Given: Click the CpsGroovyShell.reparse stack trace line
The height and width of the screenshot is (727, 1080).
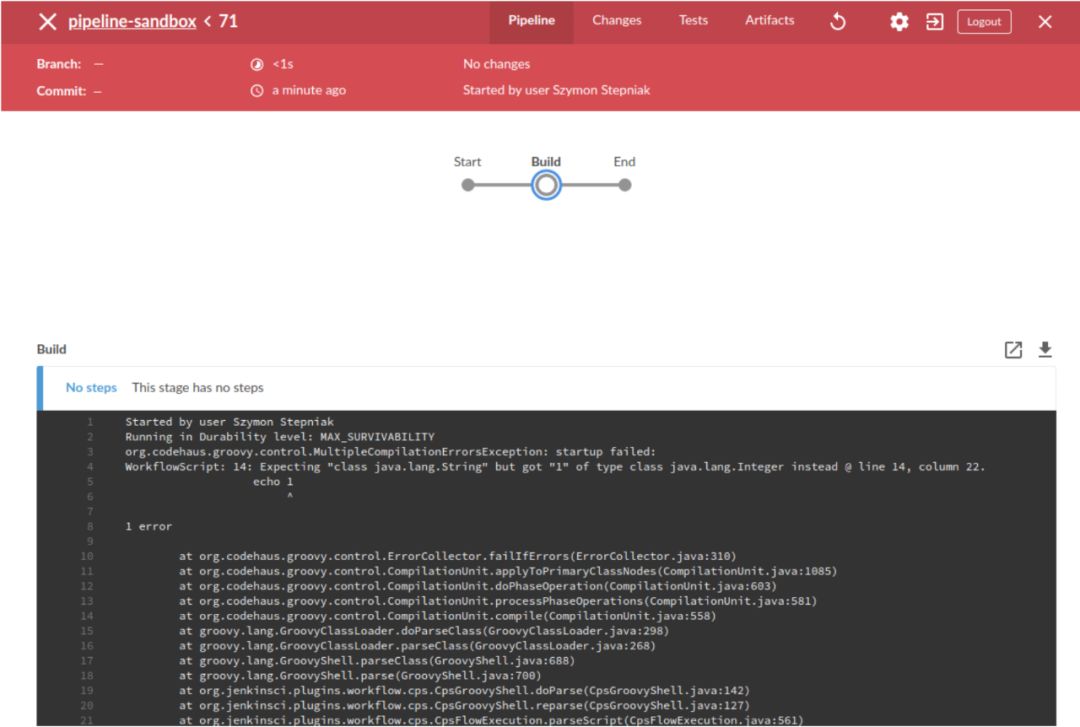Looking at the screenshot, I should point(464,706).
